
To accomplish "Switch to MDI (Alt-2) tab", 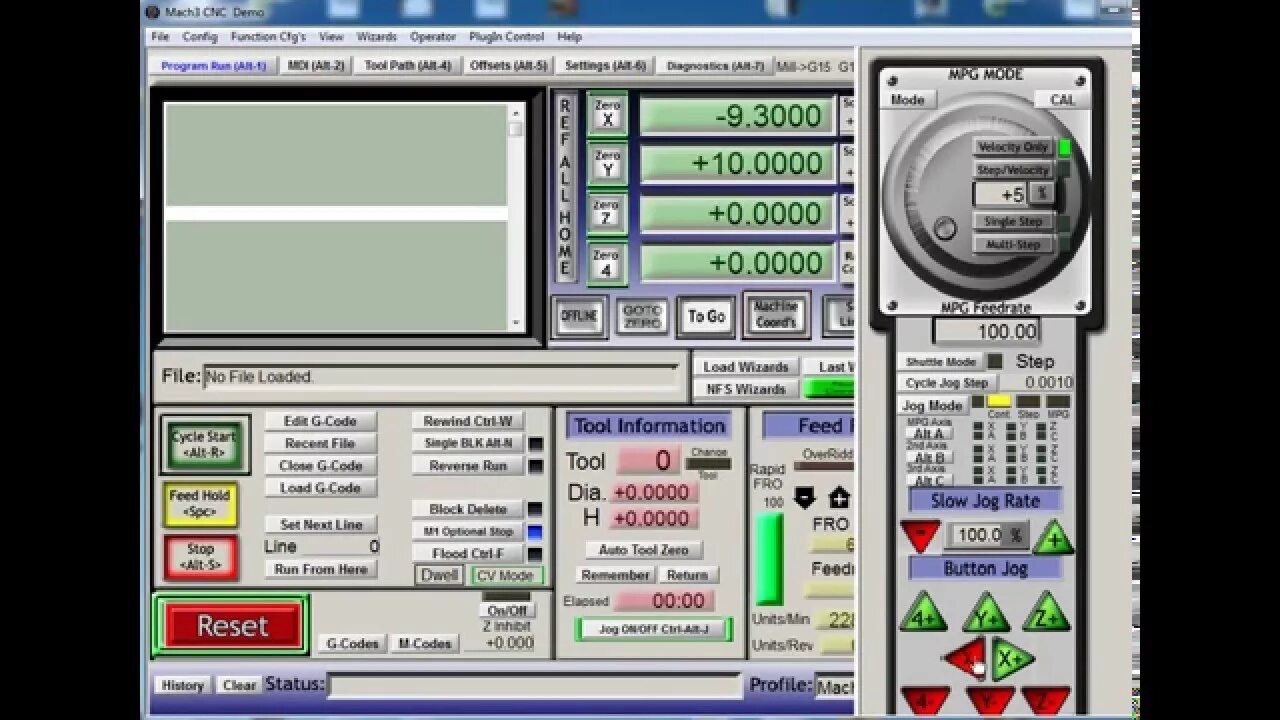I will click(x=316, y=66).
